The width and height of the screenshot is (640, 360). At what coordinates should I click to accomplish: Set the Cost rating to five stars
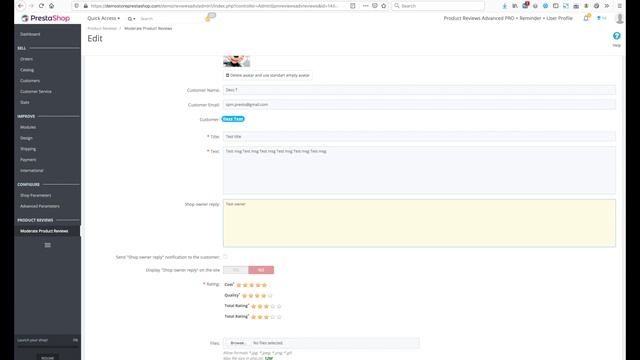tap(264, 285)
